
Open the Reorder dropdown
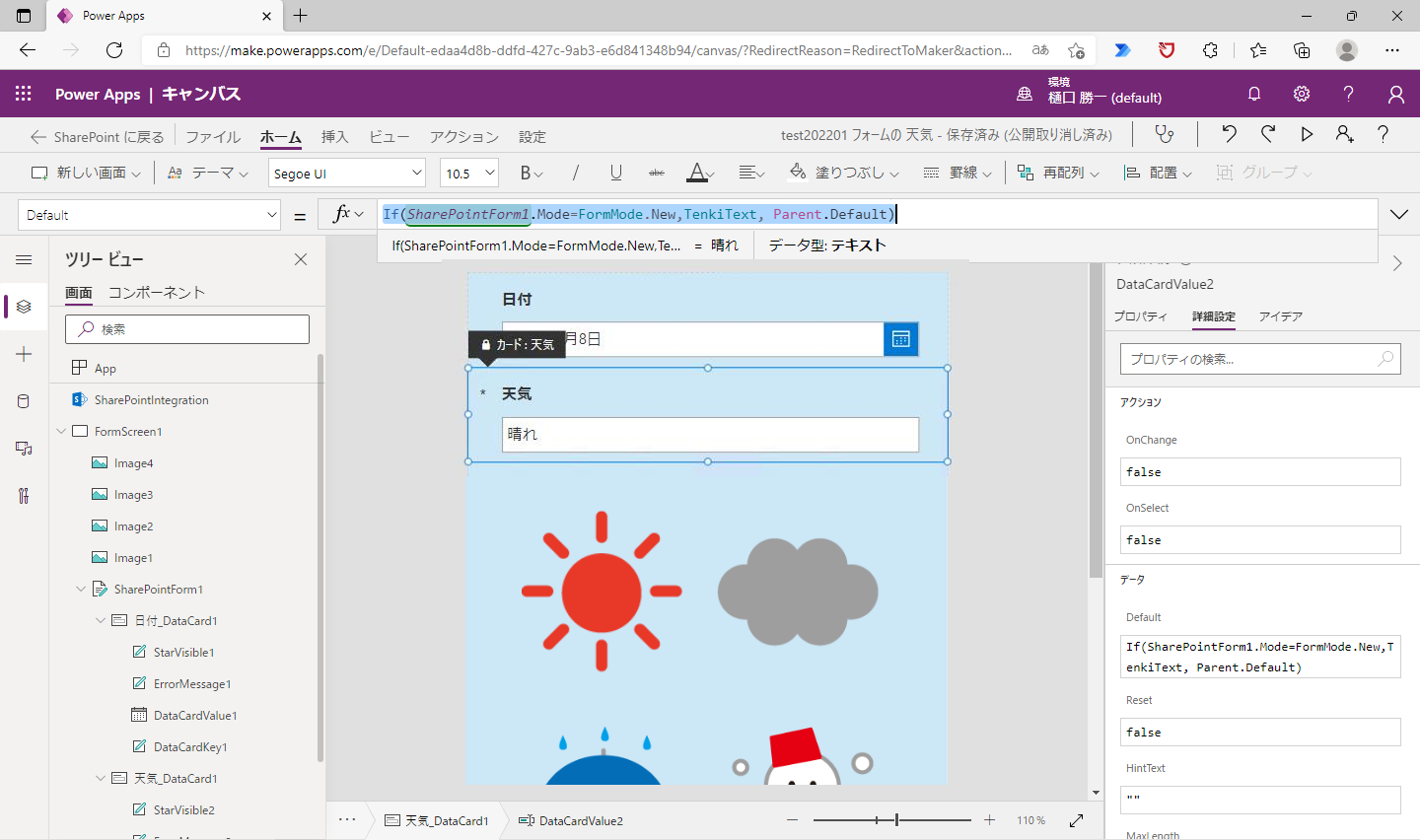click(x=1057, y=173)
